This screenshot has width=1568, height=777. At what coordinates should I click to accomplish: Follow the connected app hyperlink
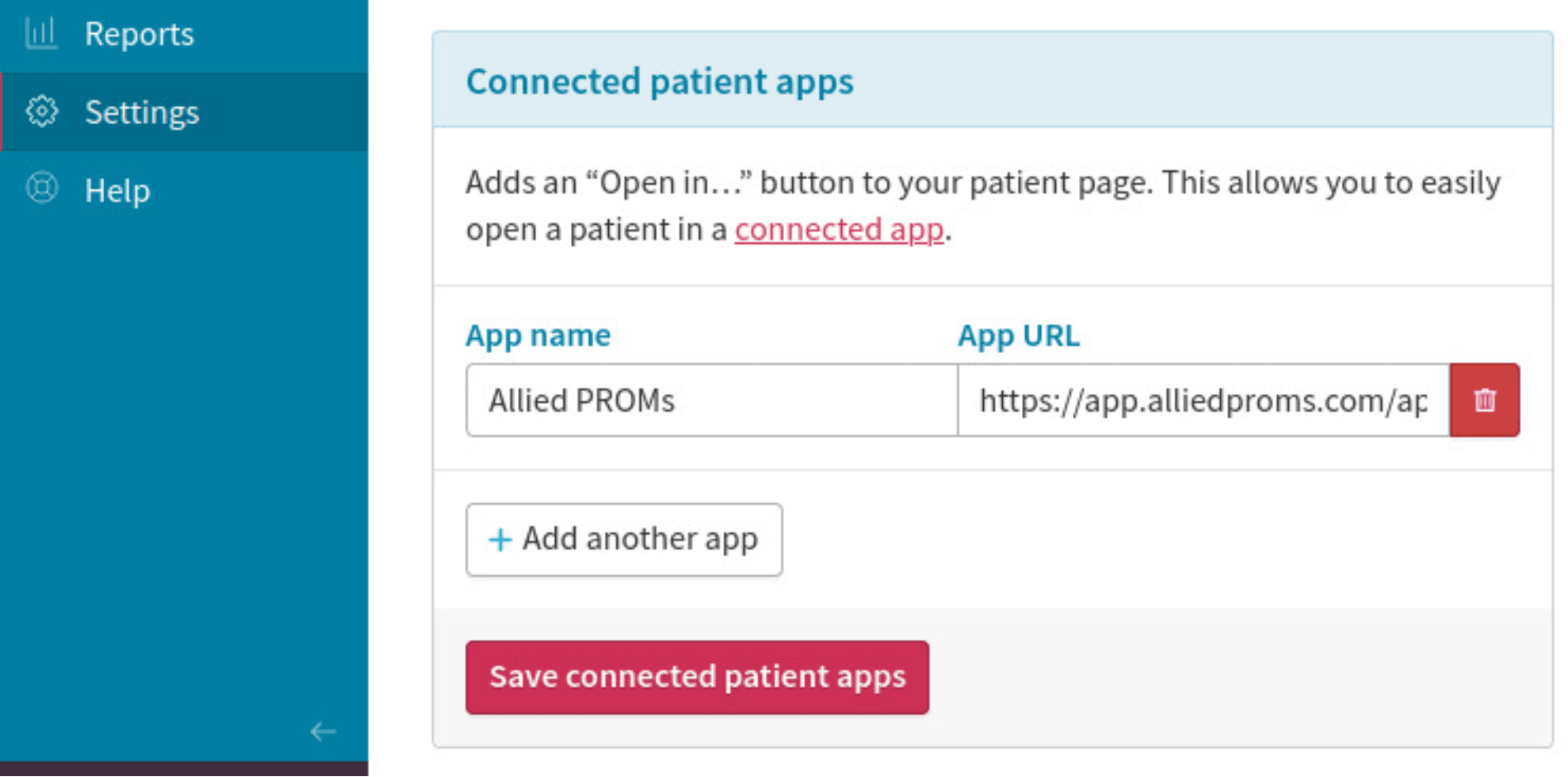point(839,229)
